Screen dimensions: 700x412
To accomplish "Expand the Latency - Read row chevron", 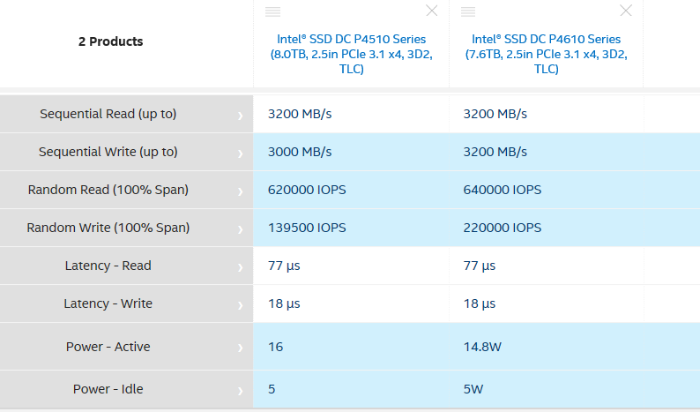I will (x=240, y=267).
